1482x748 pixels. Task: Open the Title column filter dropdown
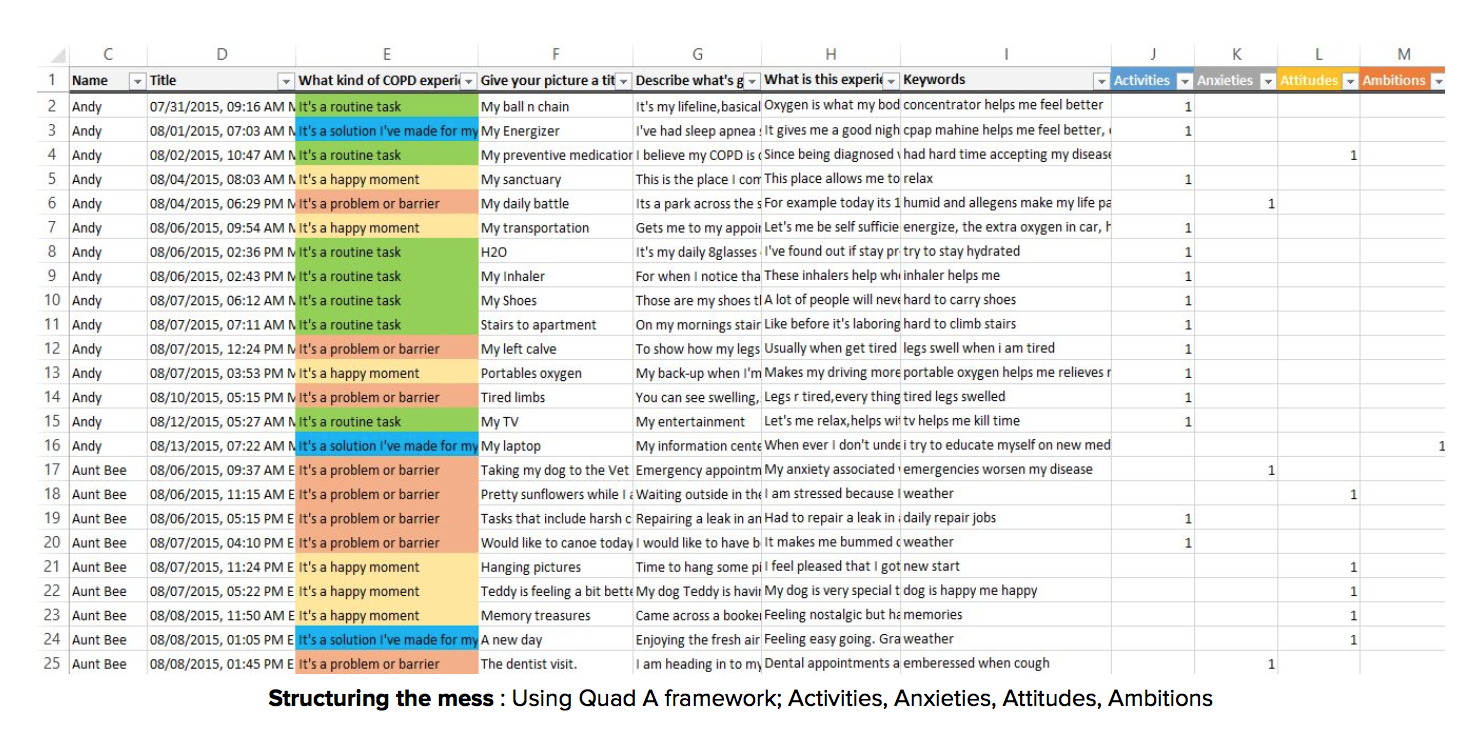(x=287, y=80)
